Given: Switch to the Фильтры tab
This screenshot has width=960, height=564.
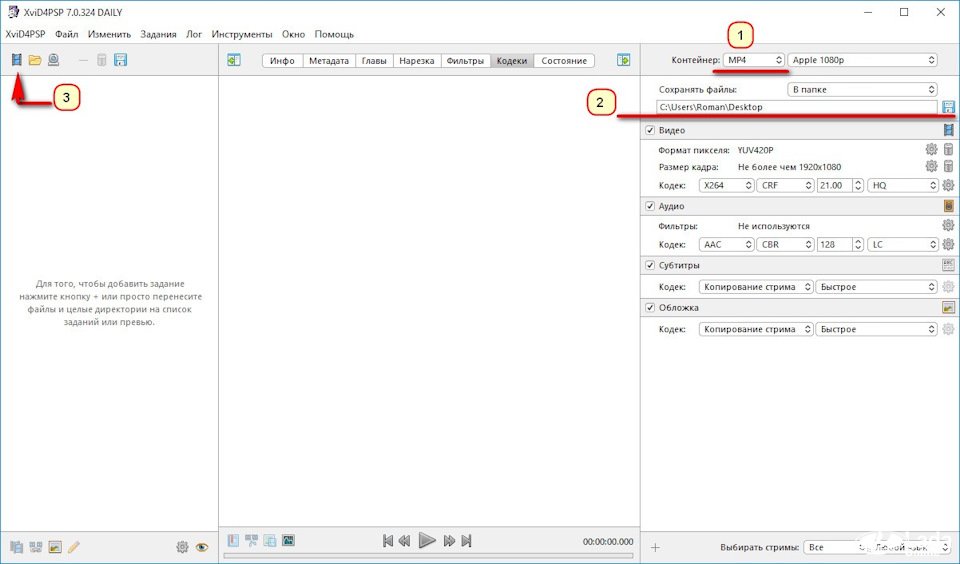Looking at the screenshot, I should pos(465,60).
